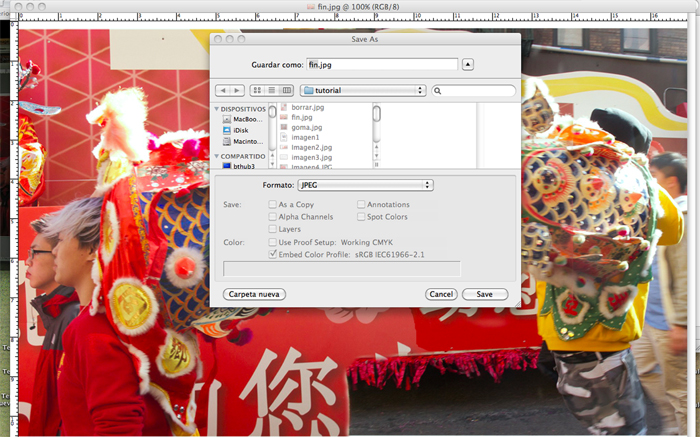Click the Save button

click(485, 294)
